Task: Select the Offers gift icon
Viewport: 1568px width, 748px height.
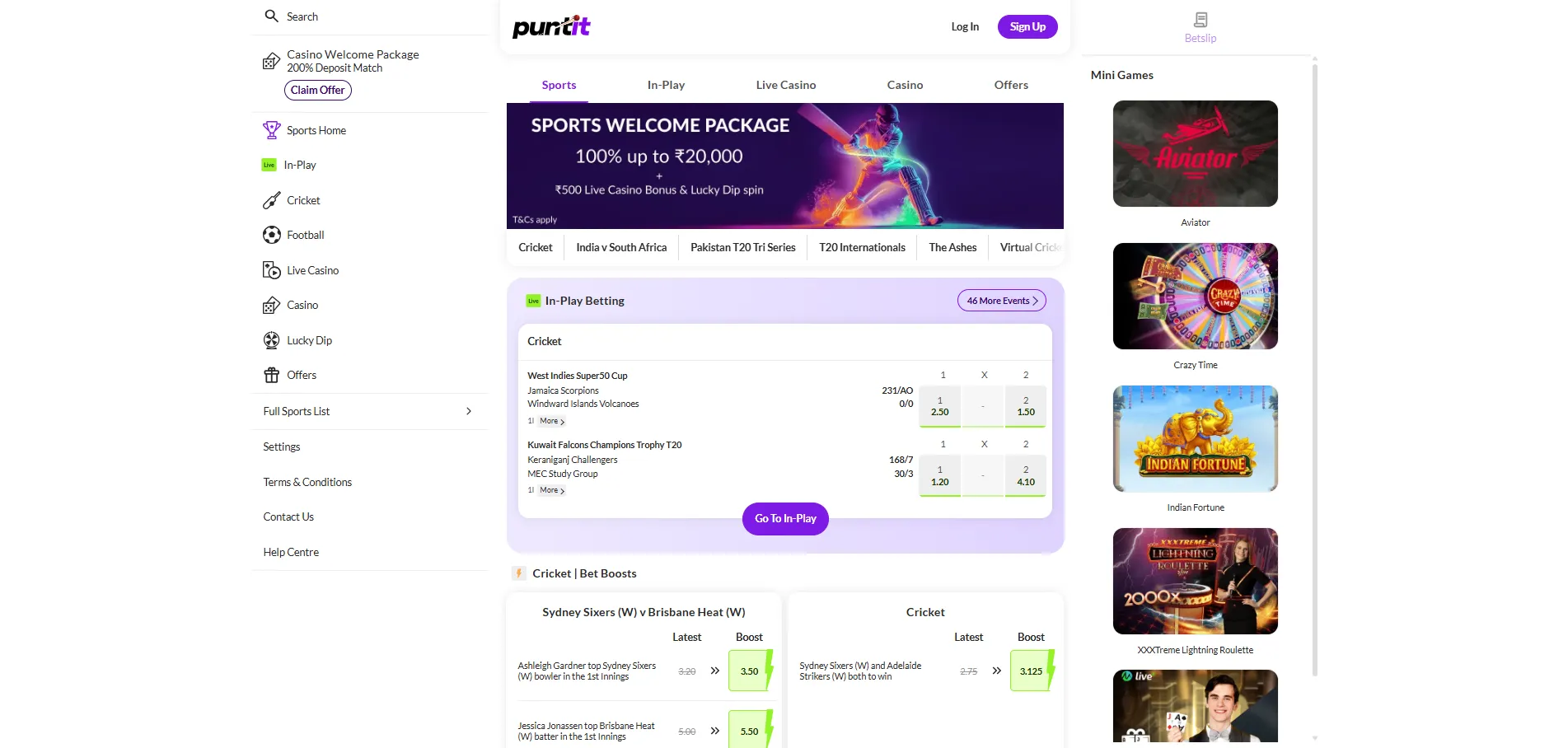Action: [x=271, y=376]
